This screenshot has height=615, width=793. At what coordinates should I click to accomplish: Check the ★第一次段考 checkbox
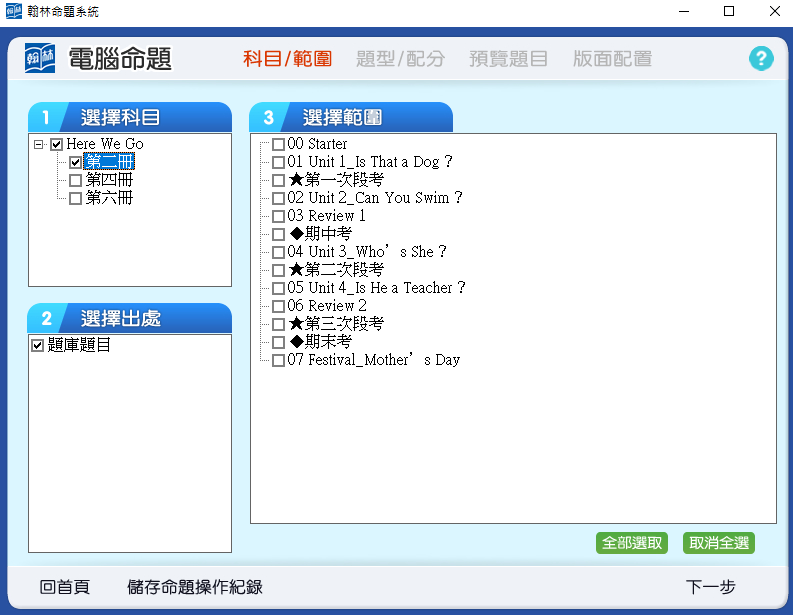click(278, 180)
